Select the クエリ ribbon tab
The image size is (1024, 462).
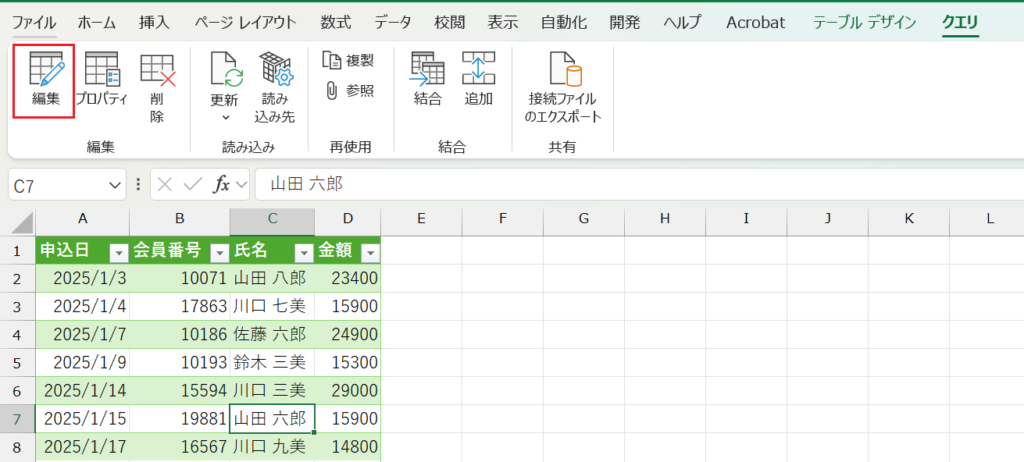point(960,23)
